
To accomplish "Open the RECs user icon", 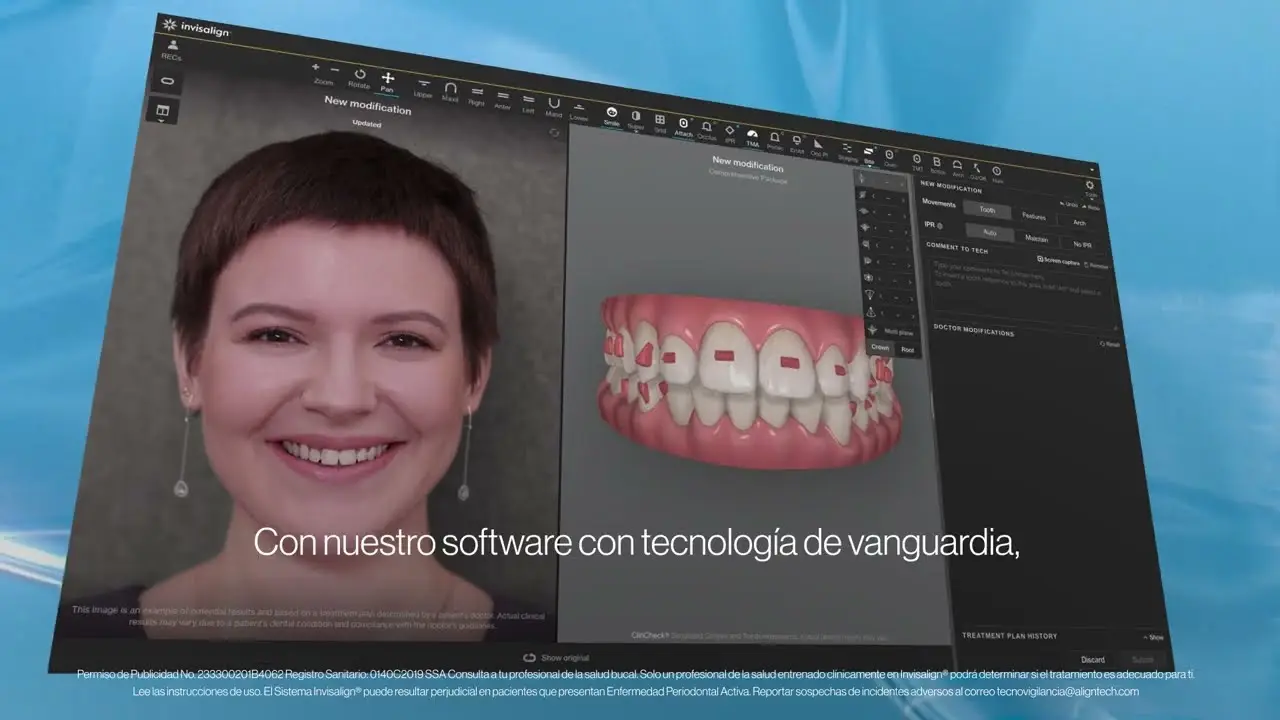I will pyautogui.click(x=172, y=48).
